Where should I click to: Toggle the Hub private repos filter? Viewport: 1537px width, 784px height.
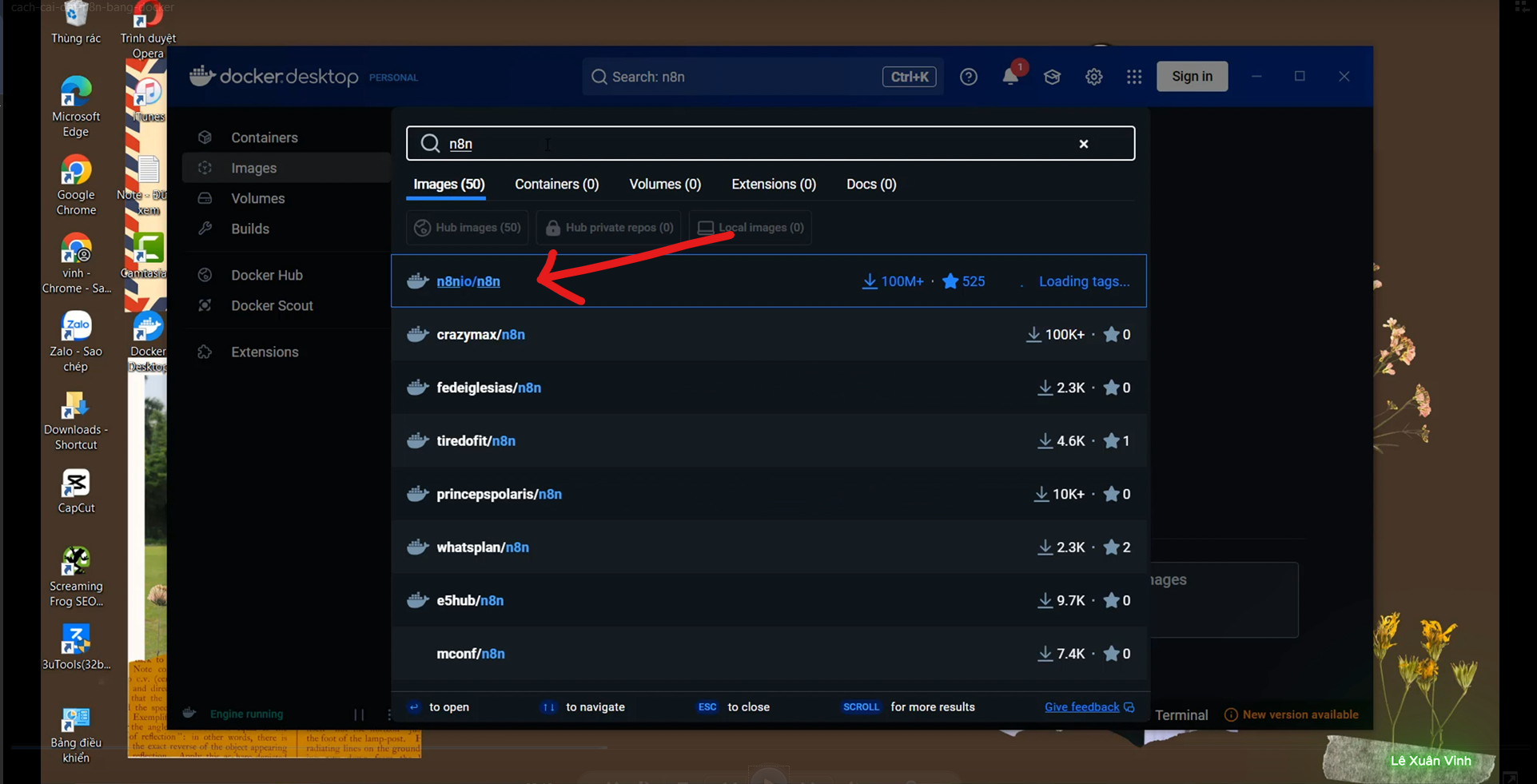[x=608, y=228]
